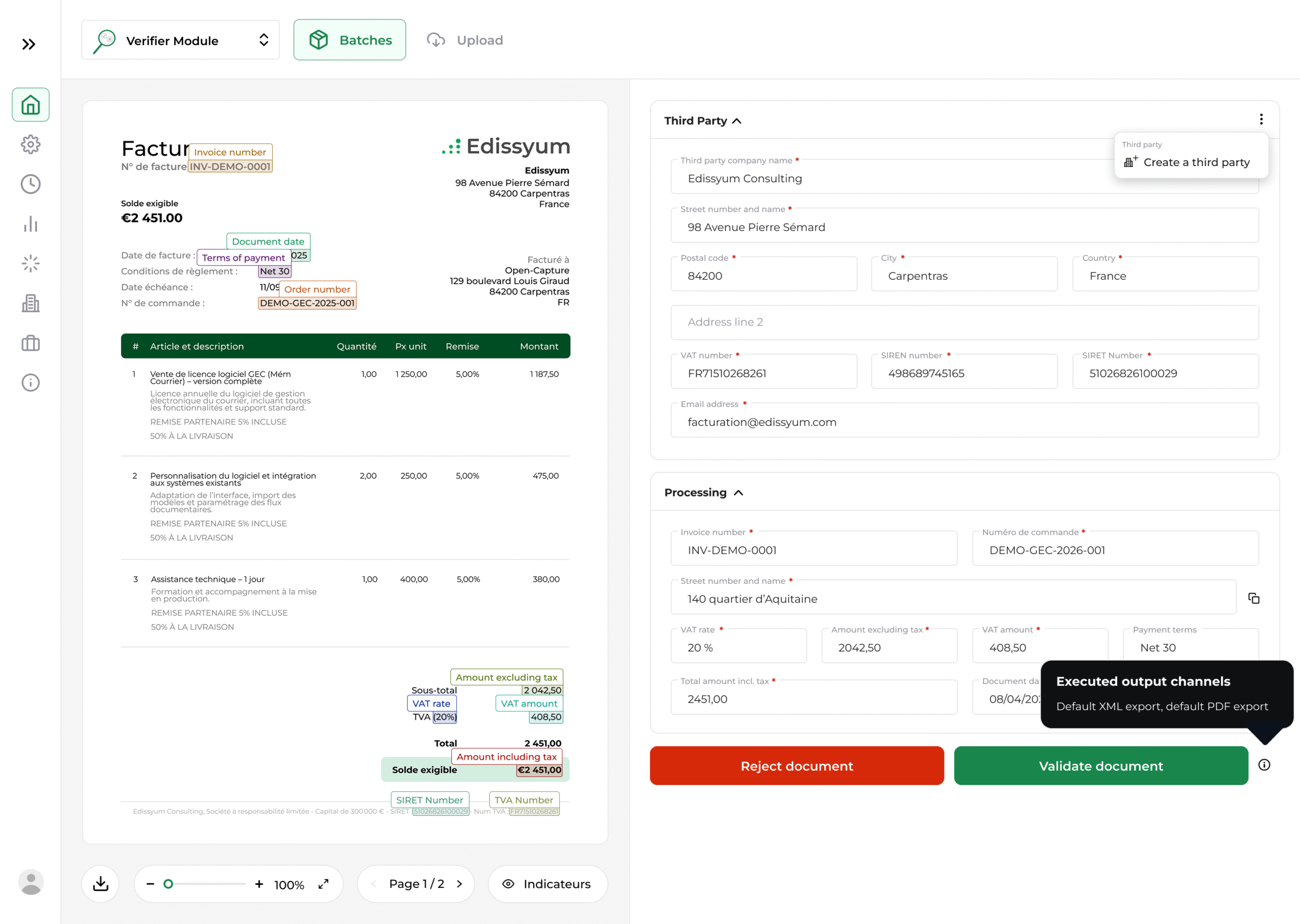Download the invoice document
This screenshot has width=1300, height=924.
[100, 883]
